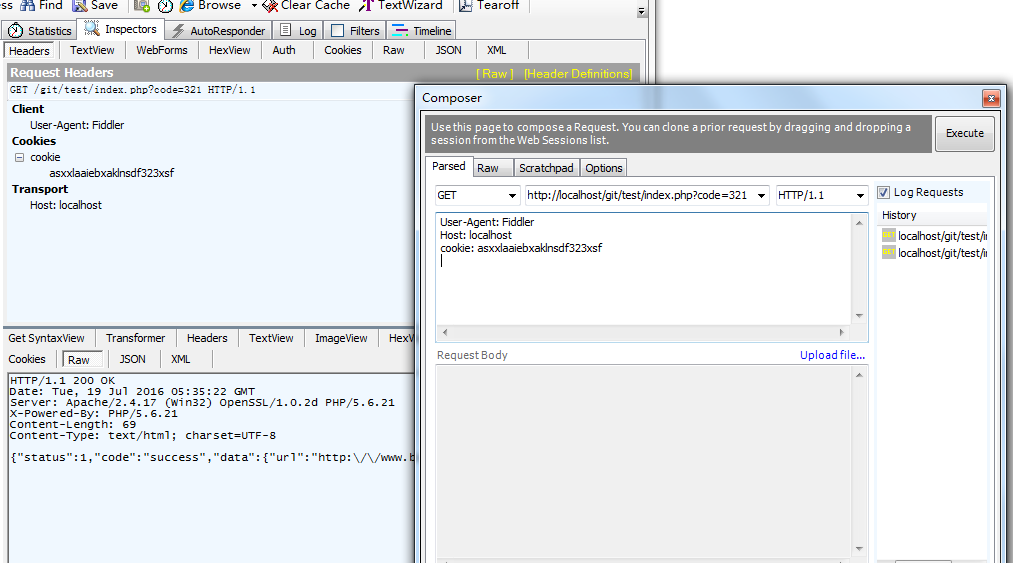Select the second History entry
Screen dimensions: 1013x563
point(934,253)
